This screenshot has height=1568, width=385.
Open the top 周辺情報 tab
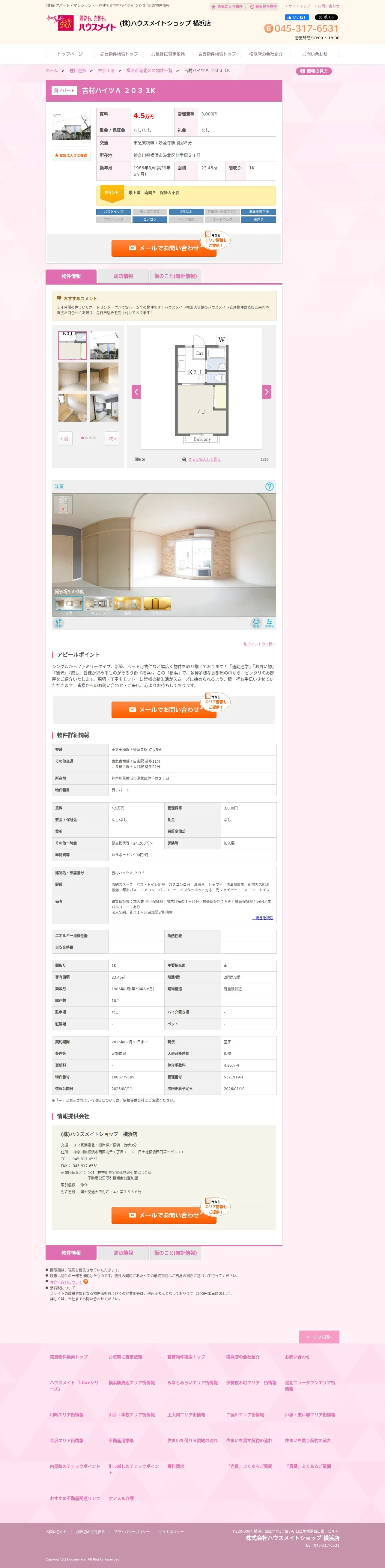pyautogui.click(x=123, y=276)
